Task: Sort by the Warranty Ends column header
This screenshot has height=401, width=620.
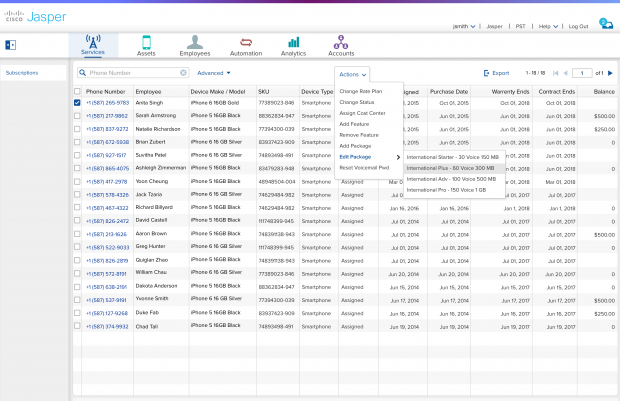Action: [510, 91]
